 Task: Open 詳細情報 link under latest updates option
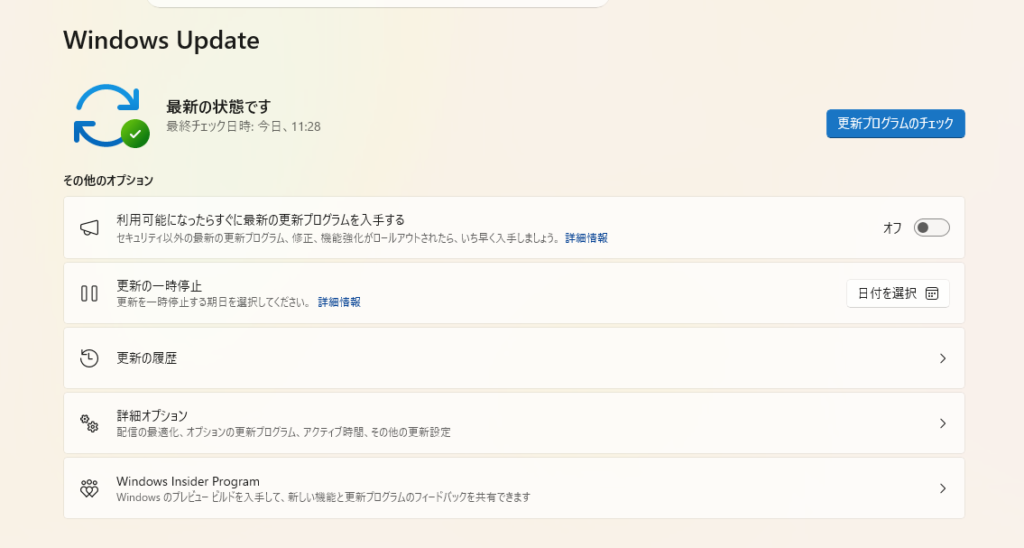point(586,238)
